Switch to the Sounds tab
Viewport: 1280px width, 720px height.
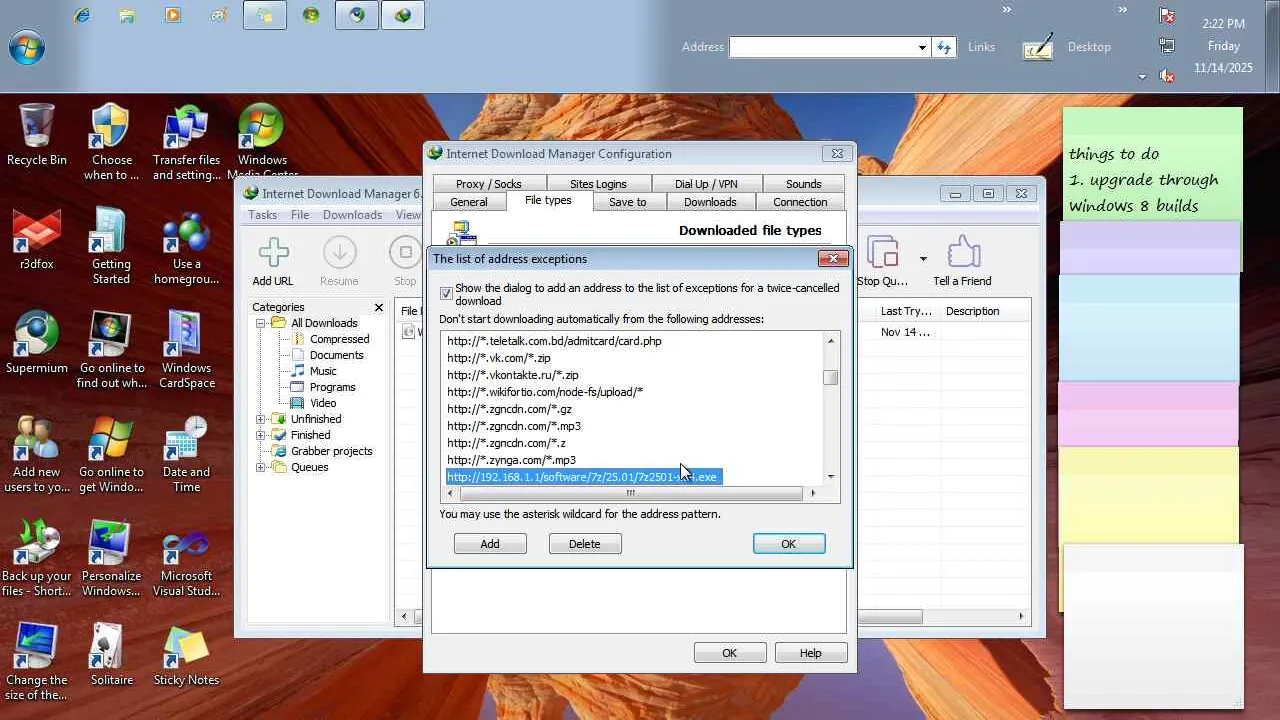[x=803, y=184]
